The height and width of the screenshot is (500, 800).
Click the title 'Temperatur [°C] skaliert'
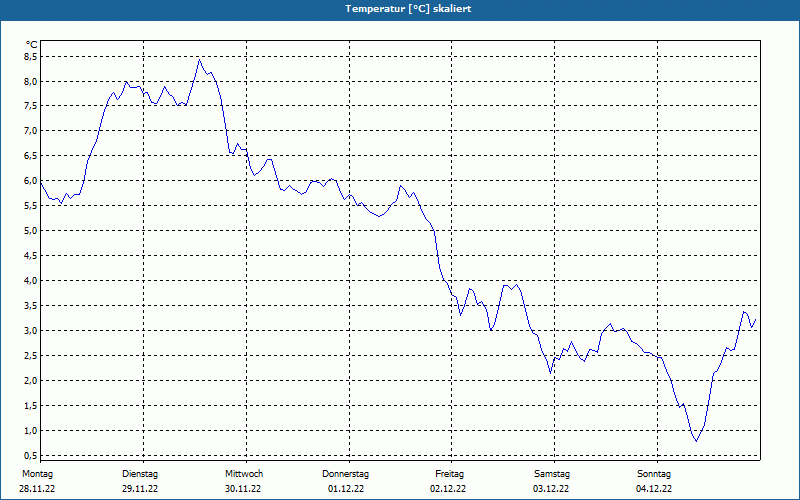[408, 9]
